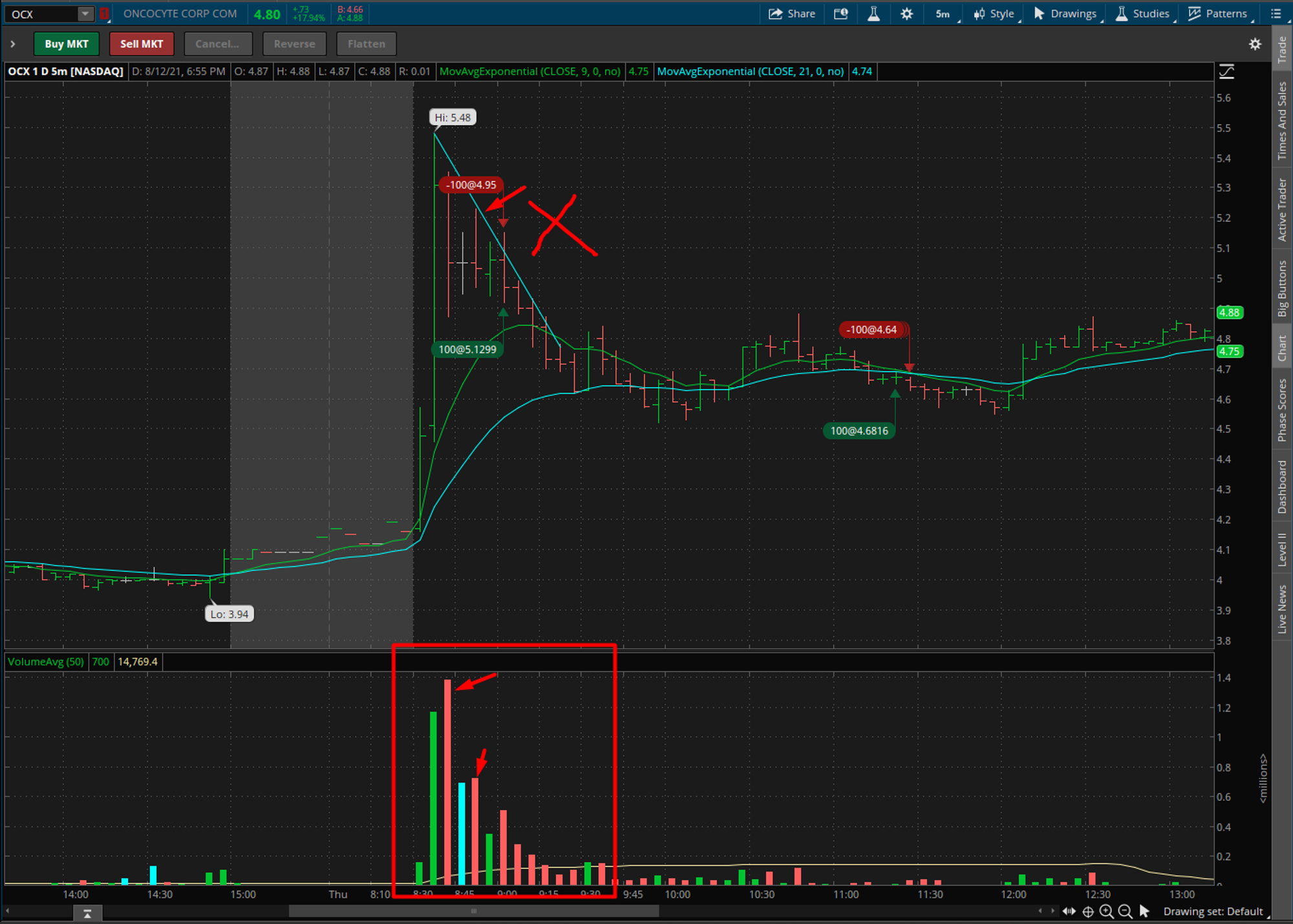1293x924 pixels.
Task: Expand the collapsed left panel chevron
Action: (12, 44)
